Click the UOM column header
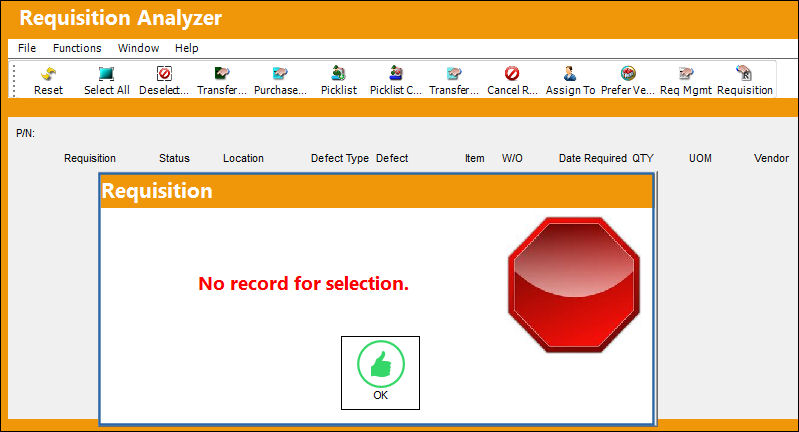Viewport: 799px width, 432px height. [700, 158]
